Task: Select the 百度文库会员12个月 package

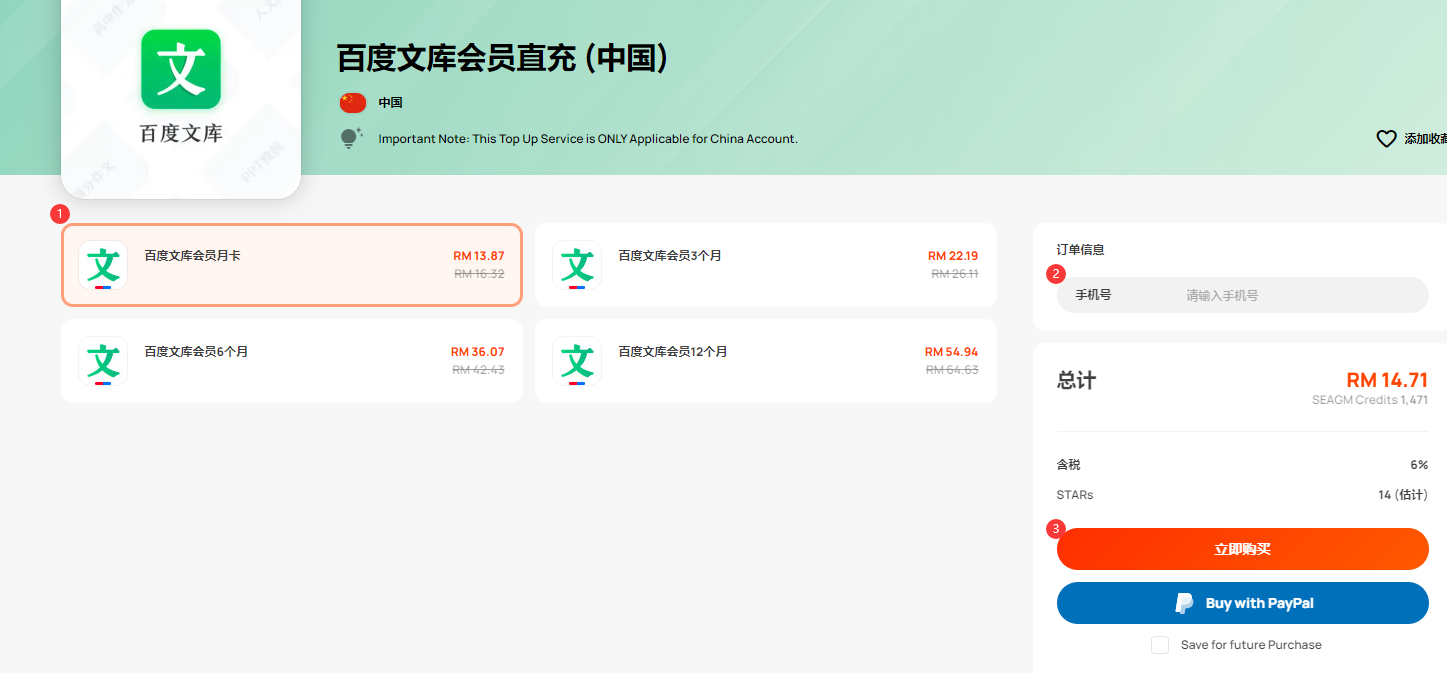Action: (766, 361)
